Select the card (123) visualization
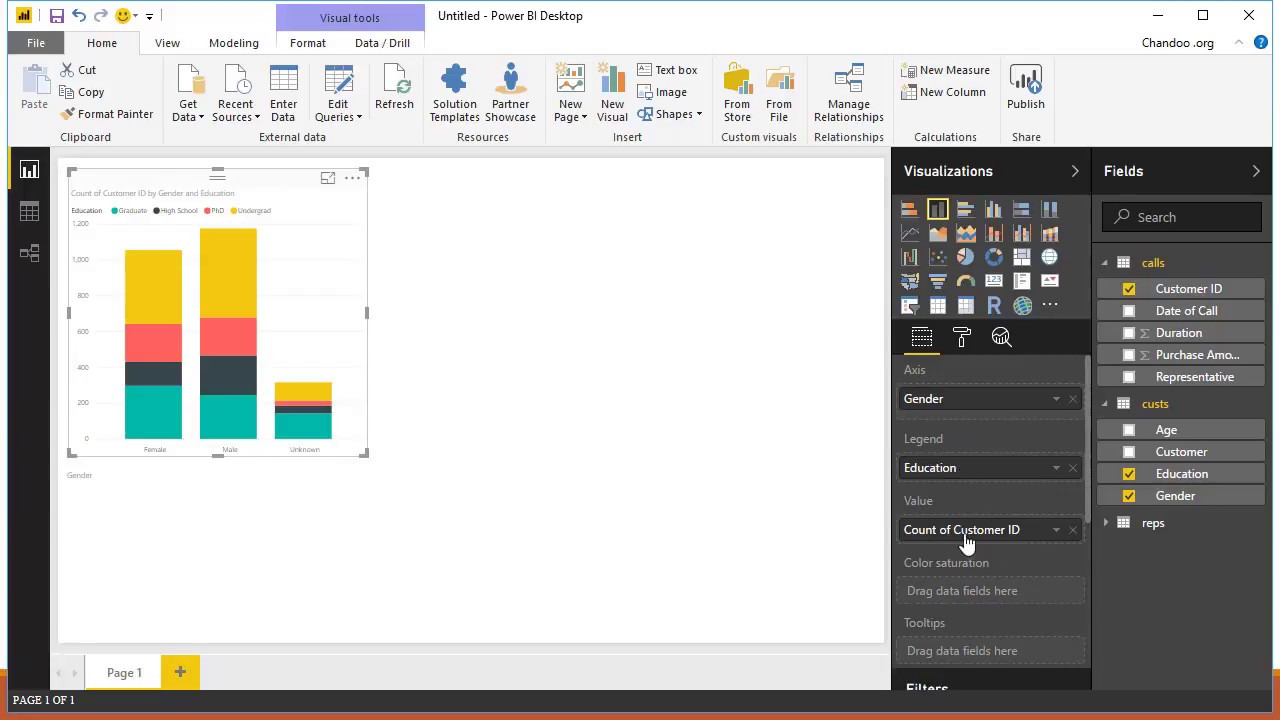Viewport: 1280px width, 720px height. 993,281
